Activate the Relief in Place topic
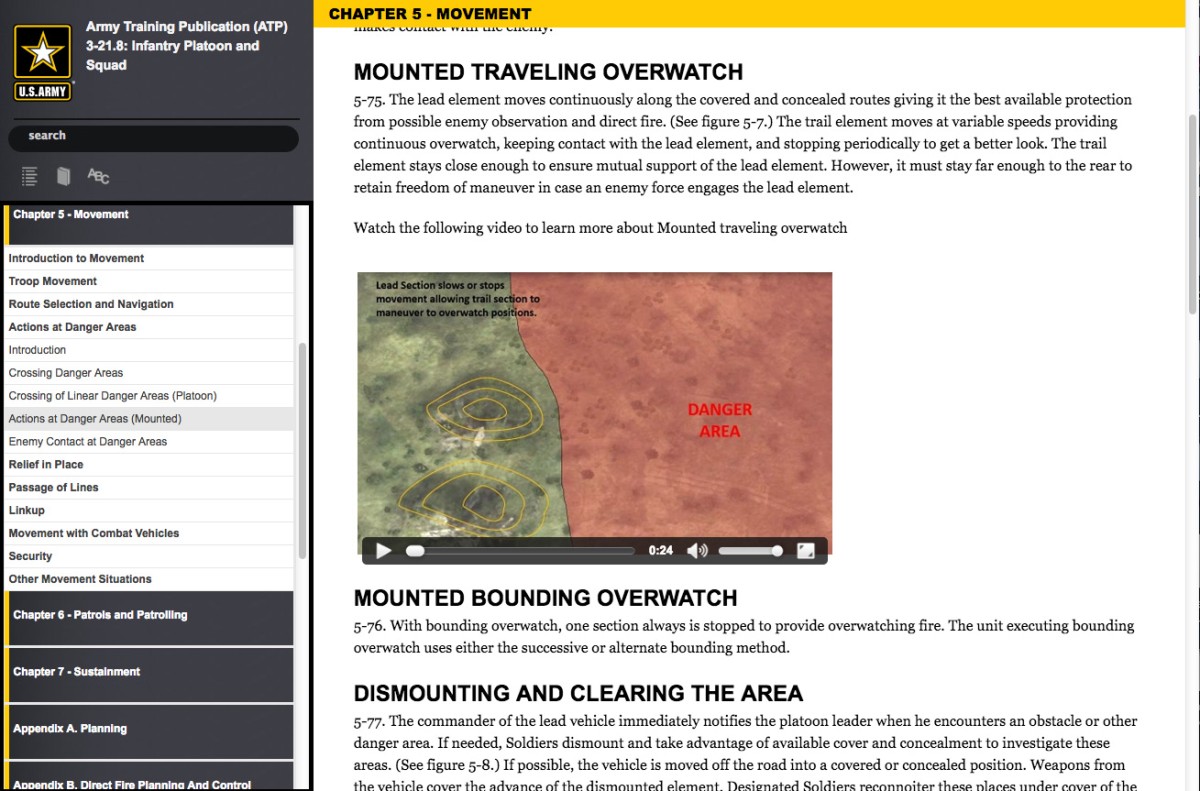 [x=45, y=464]
